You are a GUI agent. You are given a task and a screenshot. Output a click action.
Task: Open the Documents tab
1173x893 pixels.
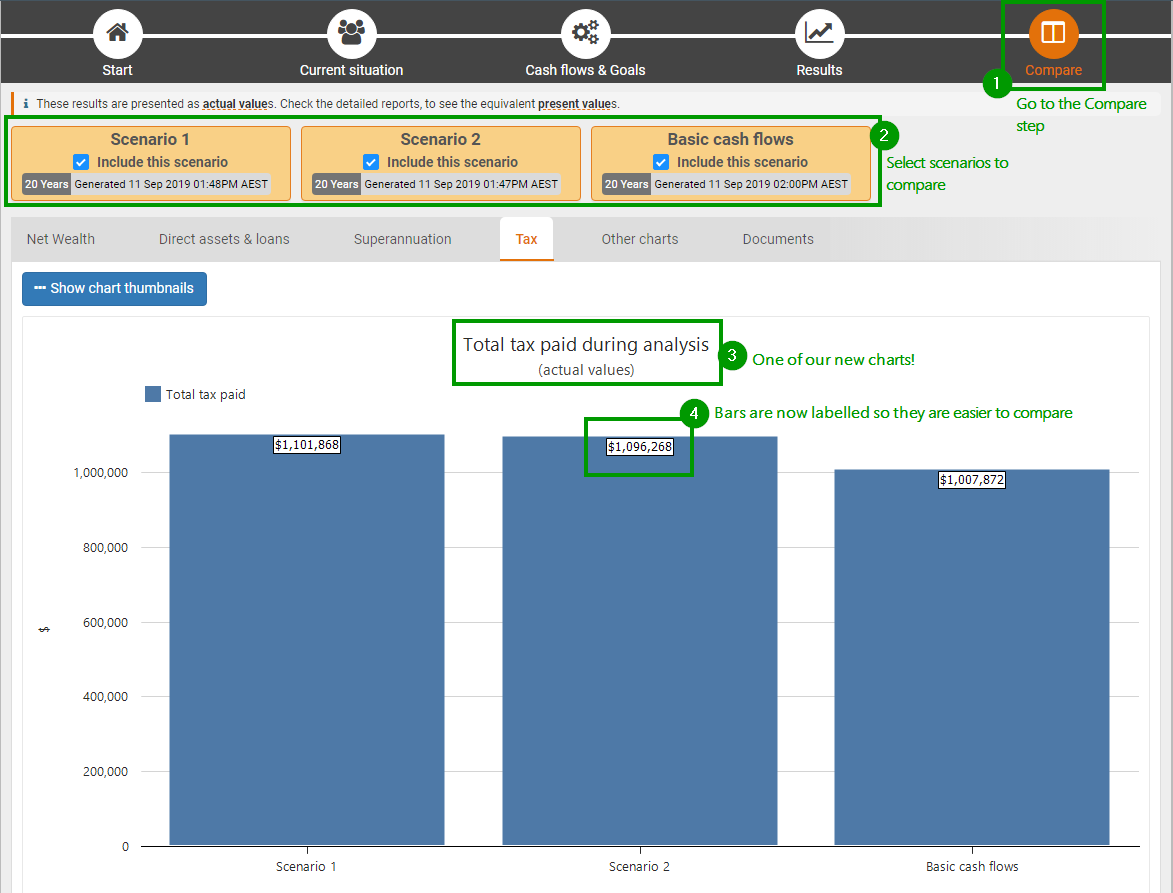[x=777, y=239]
